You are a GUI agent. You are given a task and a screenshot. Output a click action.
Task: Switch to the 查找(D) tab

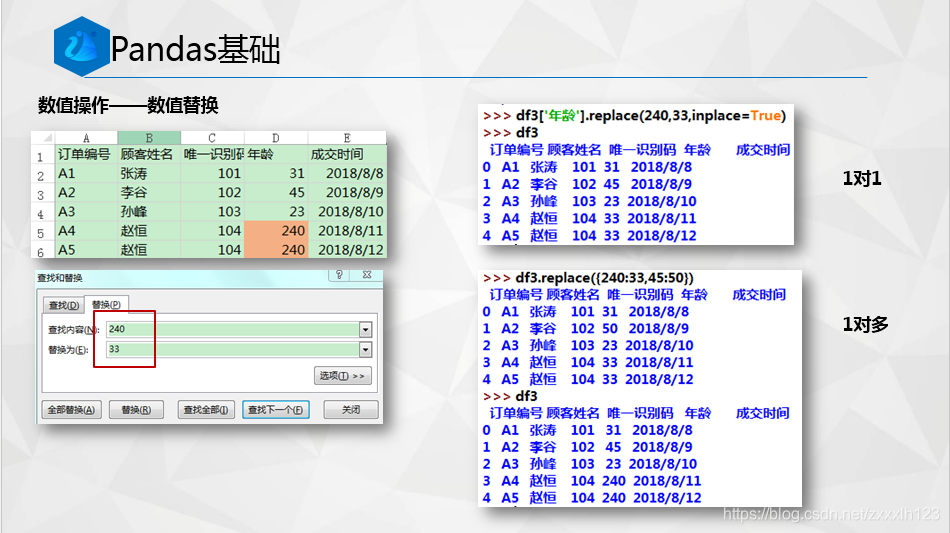[x=64, y=305]
